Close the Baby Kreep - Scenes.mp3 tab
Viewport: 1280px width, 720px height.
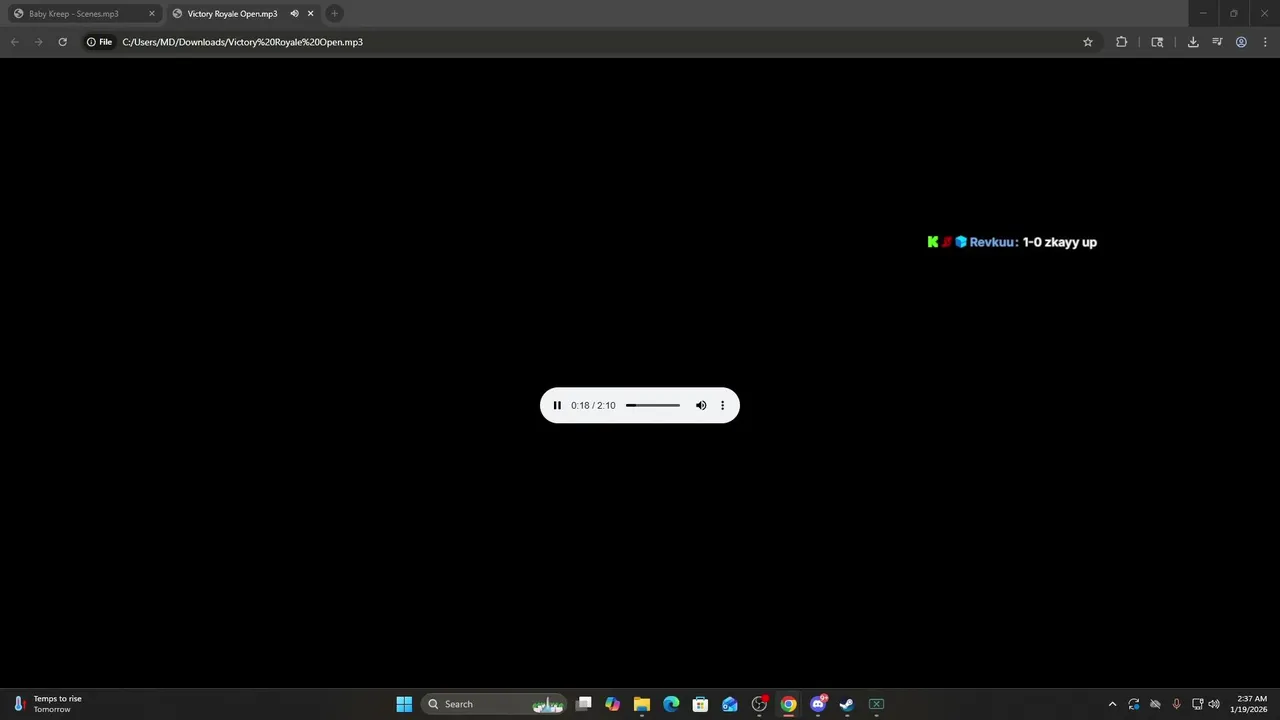pos(152,14)
